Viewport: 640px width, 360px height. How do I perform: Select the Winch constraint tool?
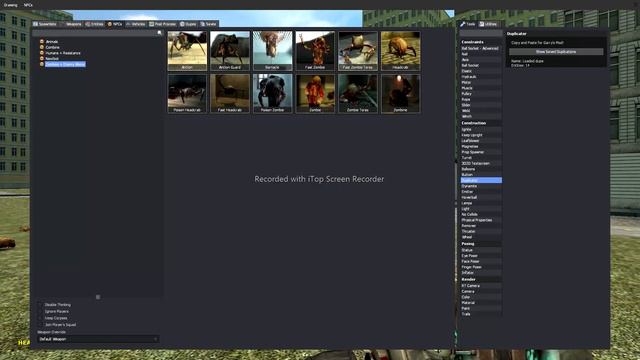481,117
